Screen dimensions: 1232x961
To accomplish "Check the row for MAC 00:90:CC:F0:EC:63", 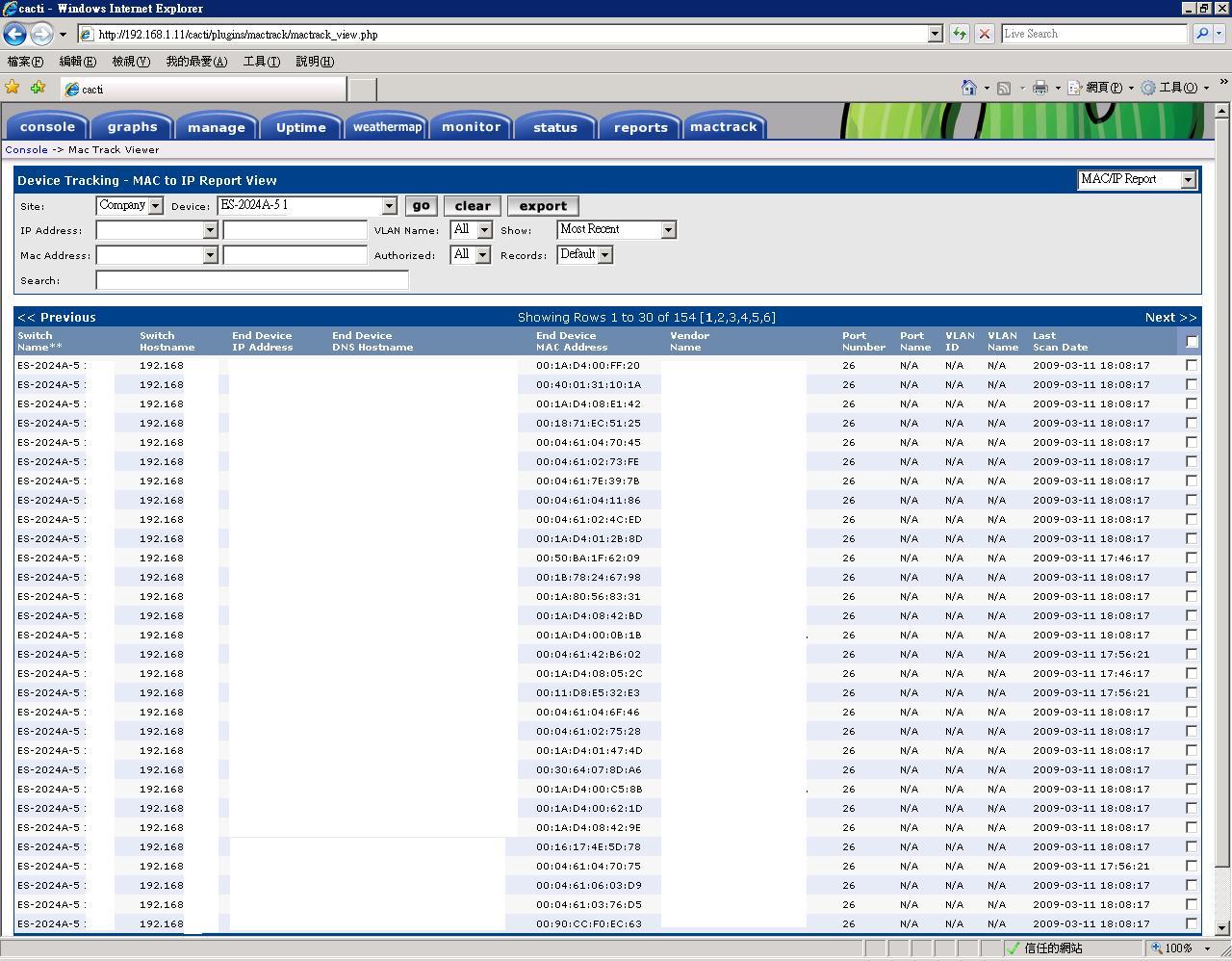I will click(x=1192, y=923).
